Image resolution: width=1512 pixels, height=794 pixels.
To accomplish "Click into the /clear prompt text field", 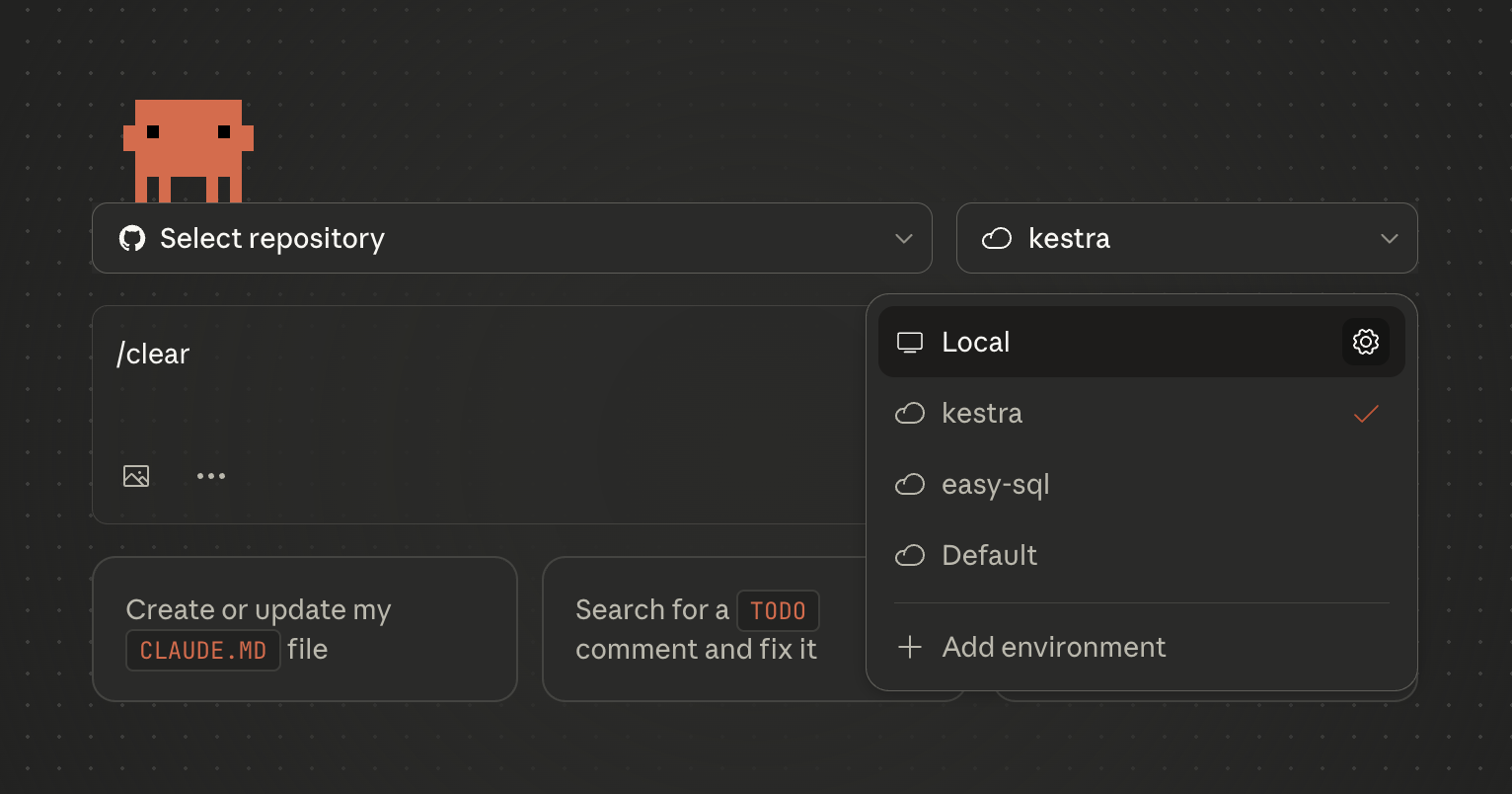I will (474, 395).
